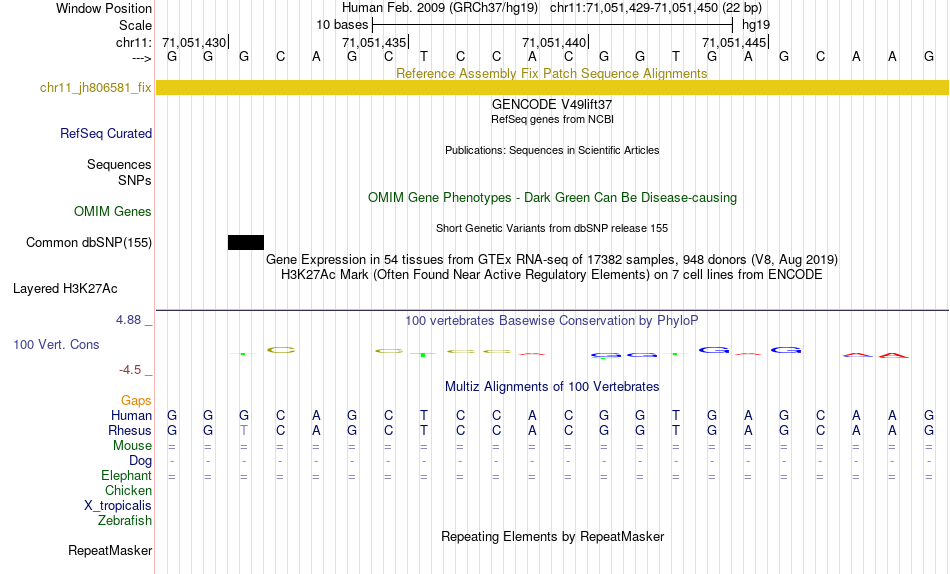Open the RefSeq Curated track label
950x574 pixels.
[x=106, y=133]
